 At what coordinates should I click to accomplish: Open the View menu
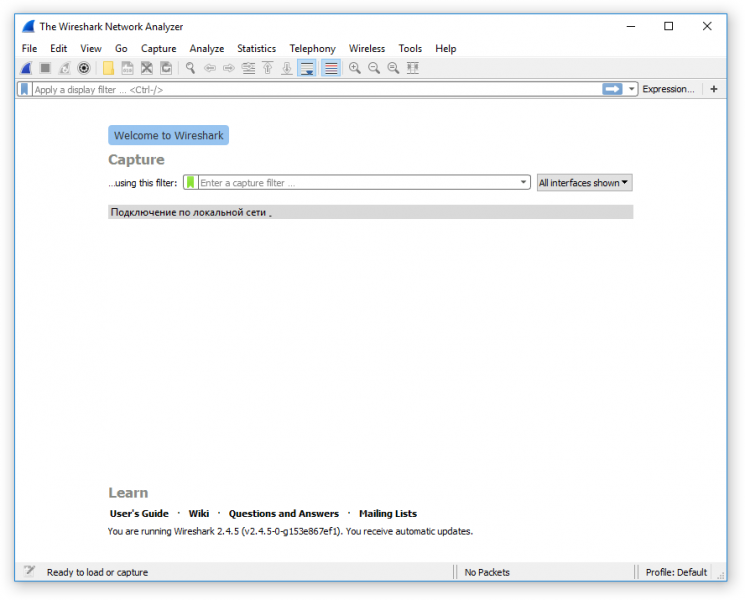[x=91, y=48]
